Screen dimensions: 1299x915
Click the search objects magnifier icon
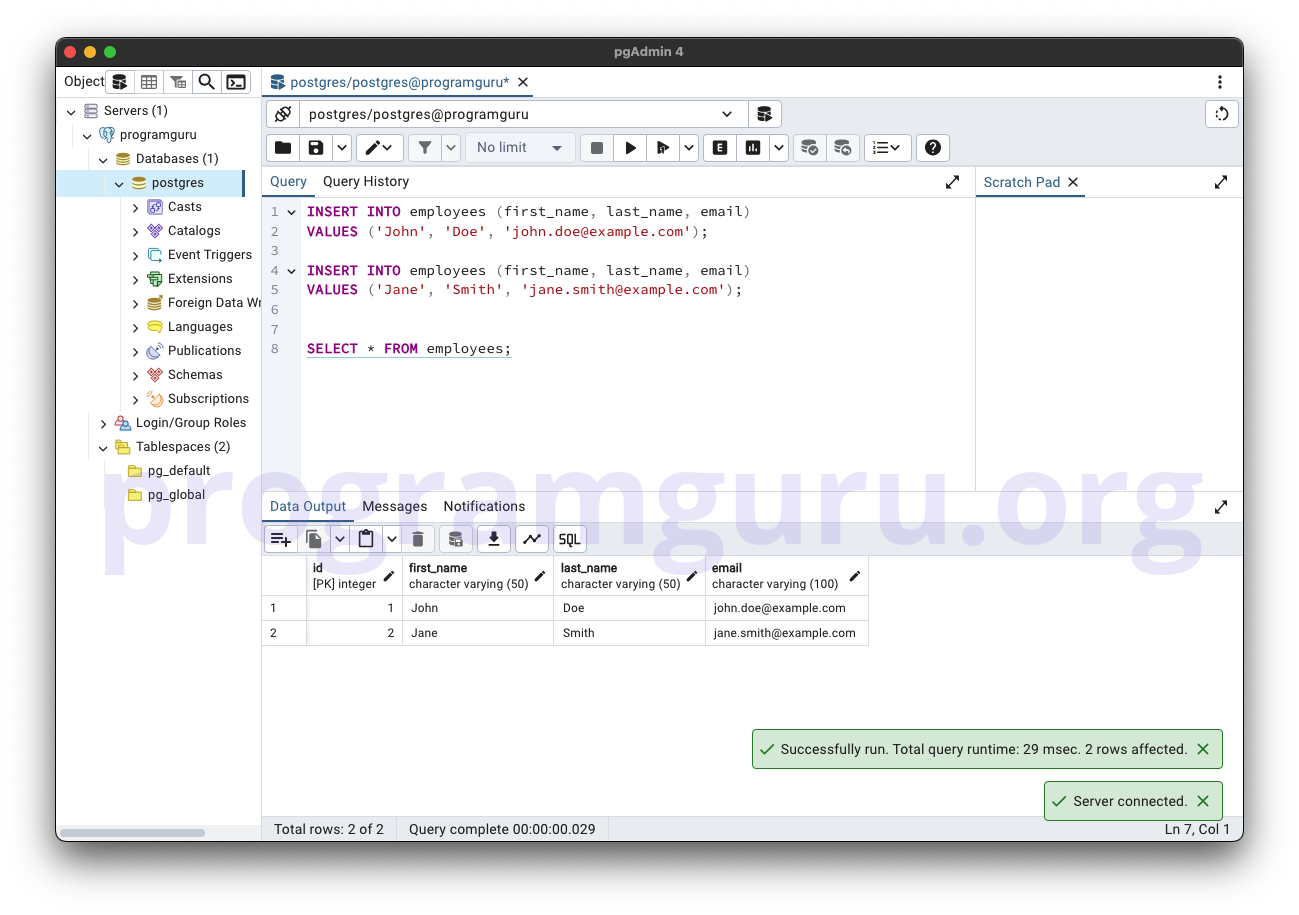(207, 82)
